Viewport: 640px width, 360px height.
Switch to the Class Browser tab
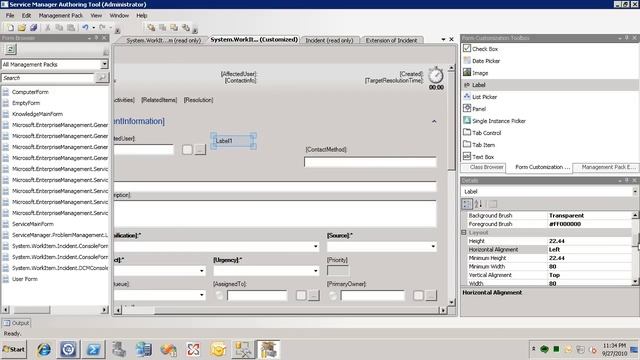click(x=485, y=167)
